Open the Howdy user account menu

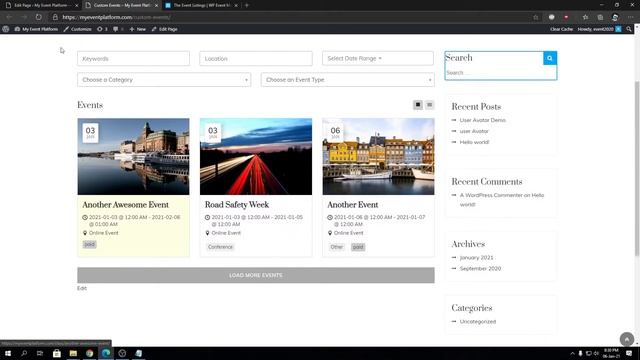click(599, 29)
